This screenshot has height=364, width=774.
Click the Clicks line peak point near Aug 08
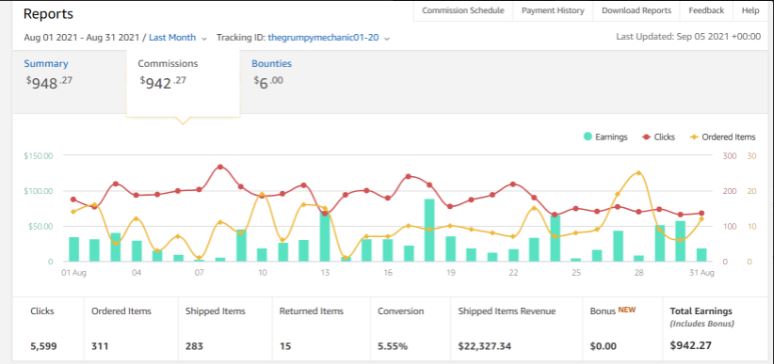(x=221, y=167)
